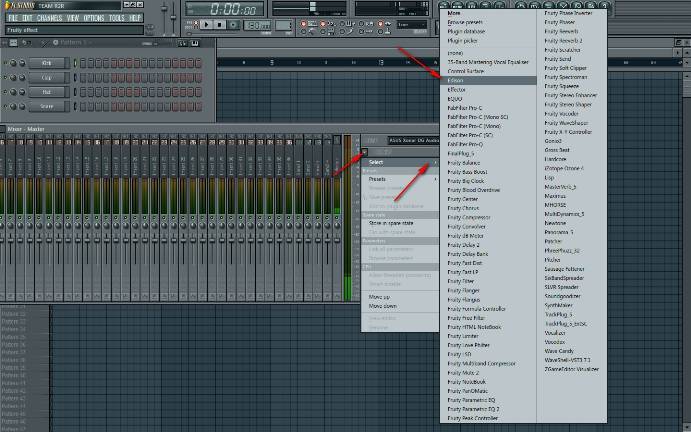Select Newtone plugin
The image size is (691, 432).
pyautogui.click(x=572, y=223)
